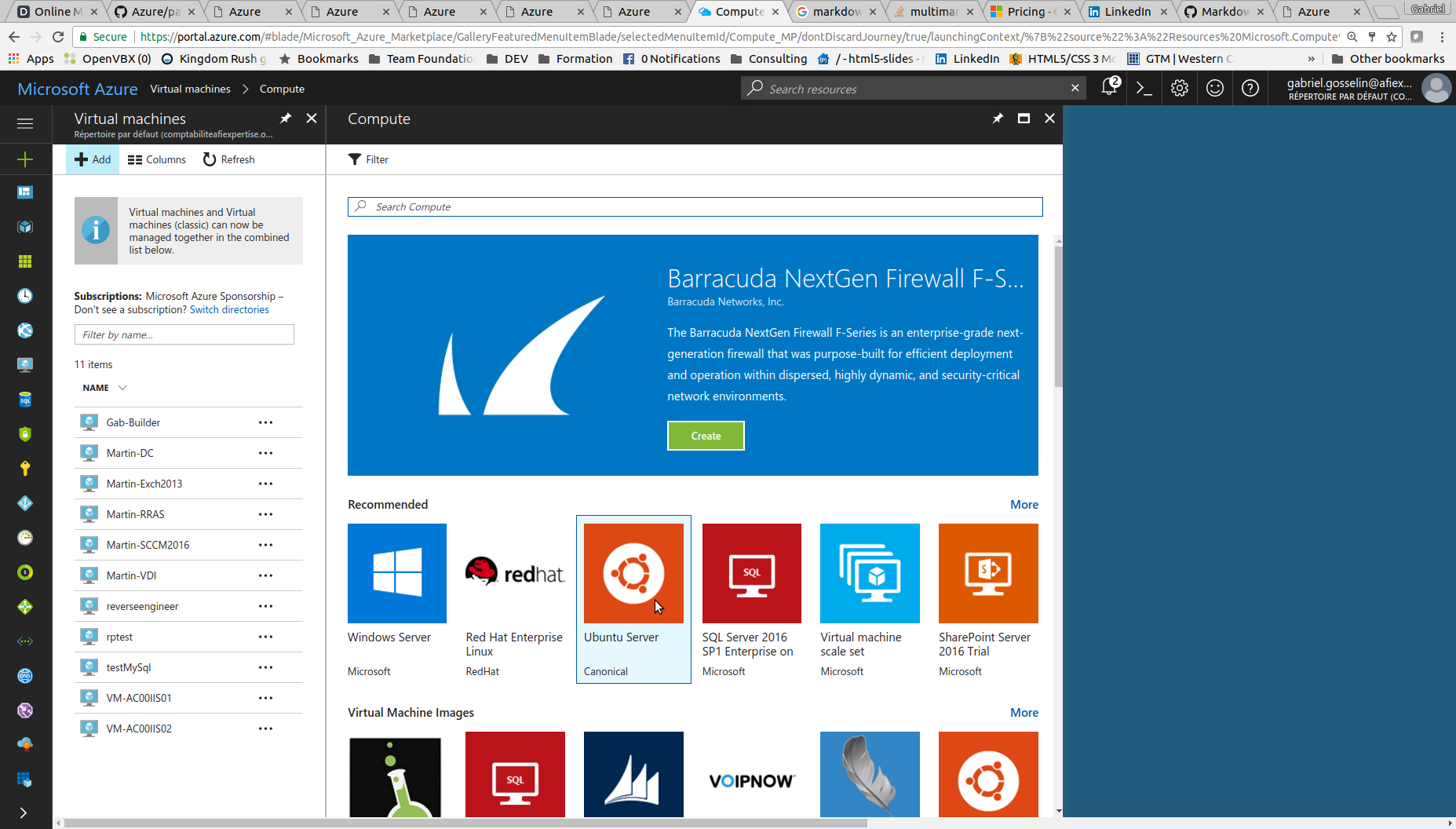
Task: Pin the Virtual machines blade
Action: [x=286, y=119]
